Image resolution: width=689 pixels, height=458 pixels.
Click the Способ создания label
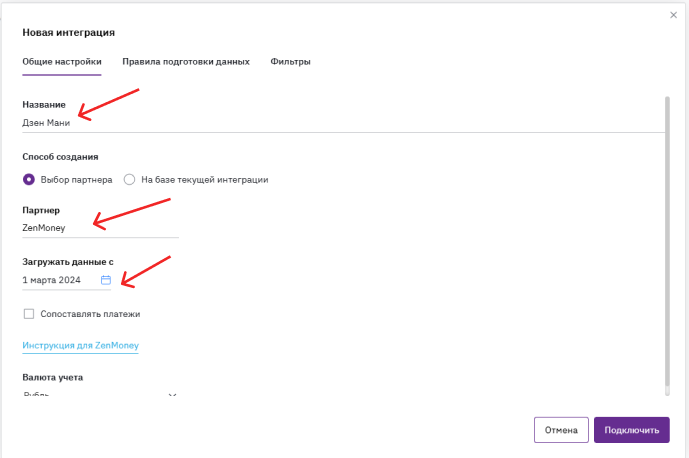(x=60, y=157)
